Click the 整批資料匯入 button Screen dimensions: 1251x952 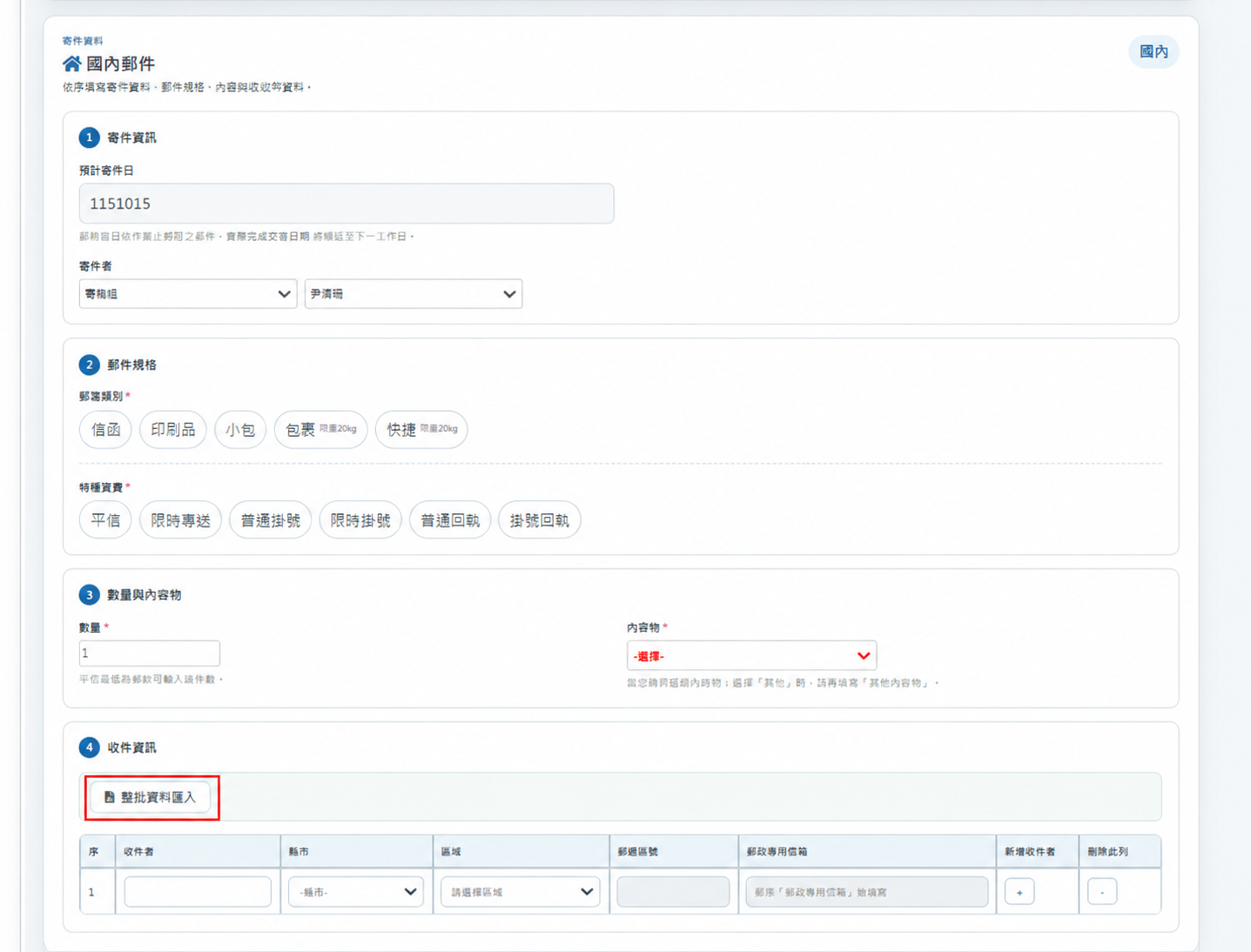coord(151,797)
